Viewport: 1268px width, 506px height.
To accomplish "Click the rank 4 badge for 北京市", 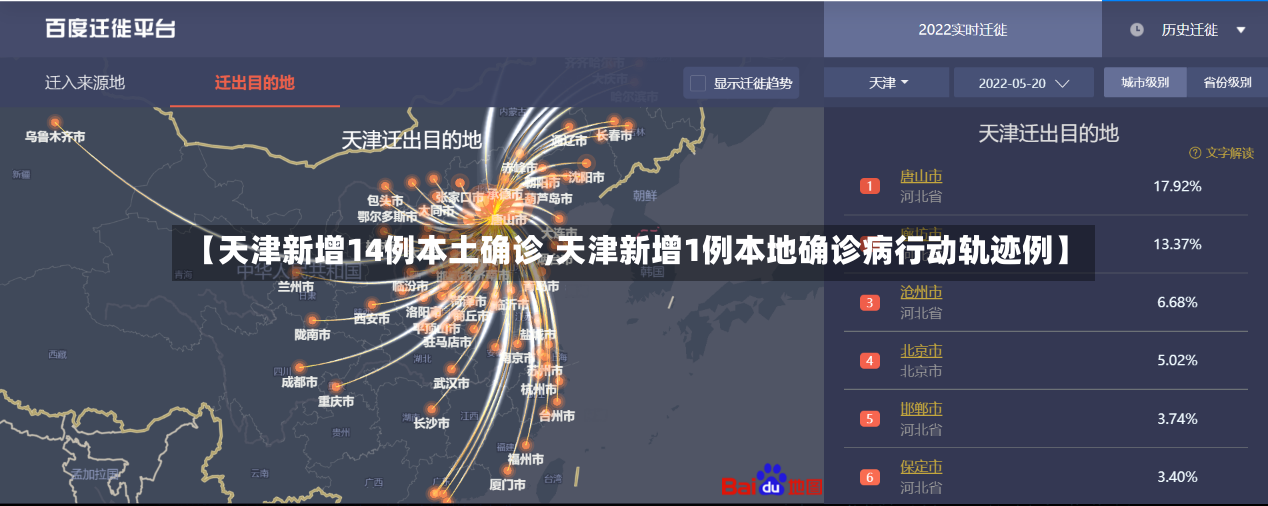I will pyautogui.click(x=870, y=361).
